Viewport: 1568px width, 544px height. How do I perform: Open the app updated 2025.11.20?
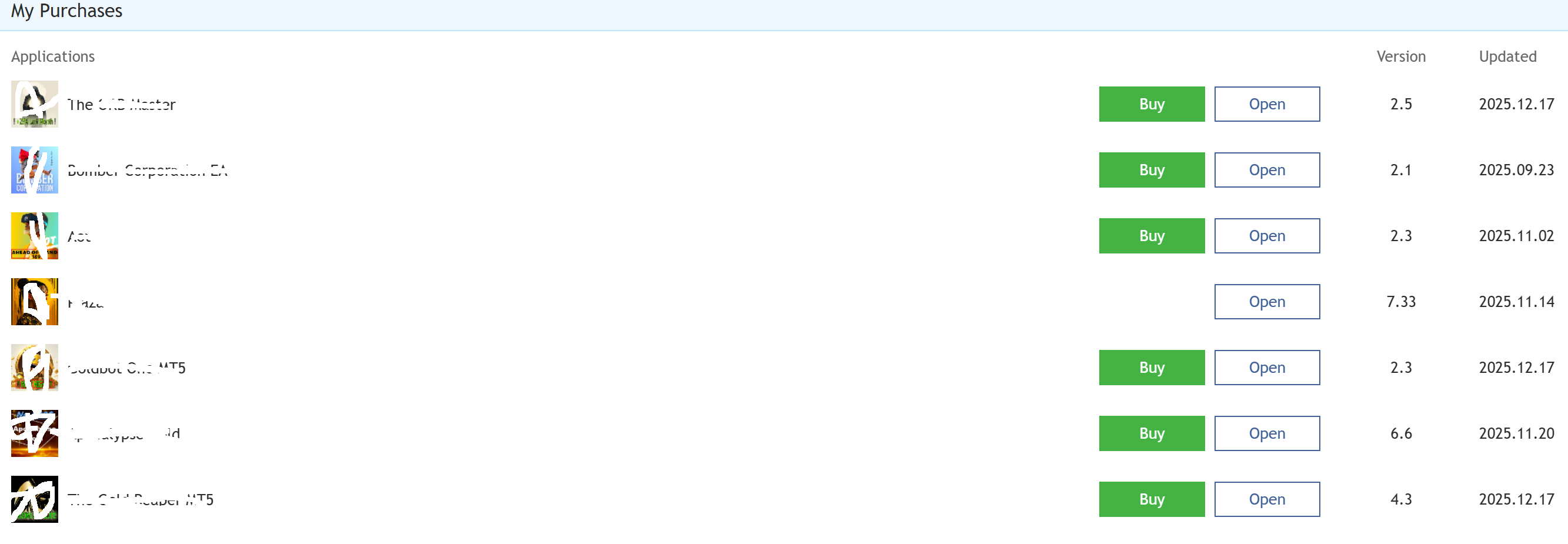pos(1267,433)
